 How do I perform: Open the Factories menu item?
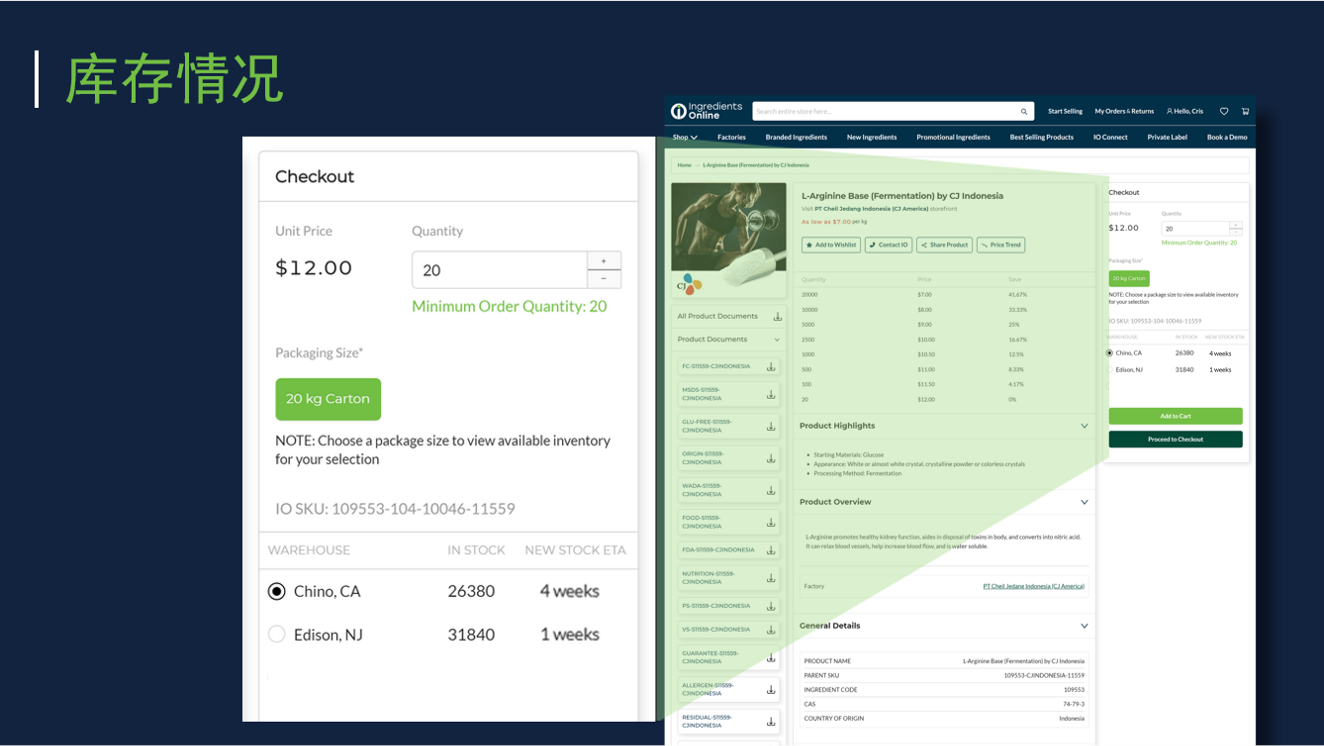click(x=731, y=137)
